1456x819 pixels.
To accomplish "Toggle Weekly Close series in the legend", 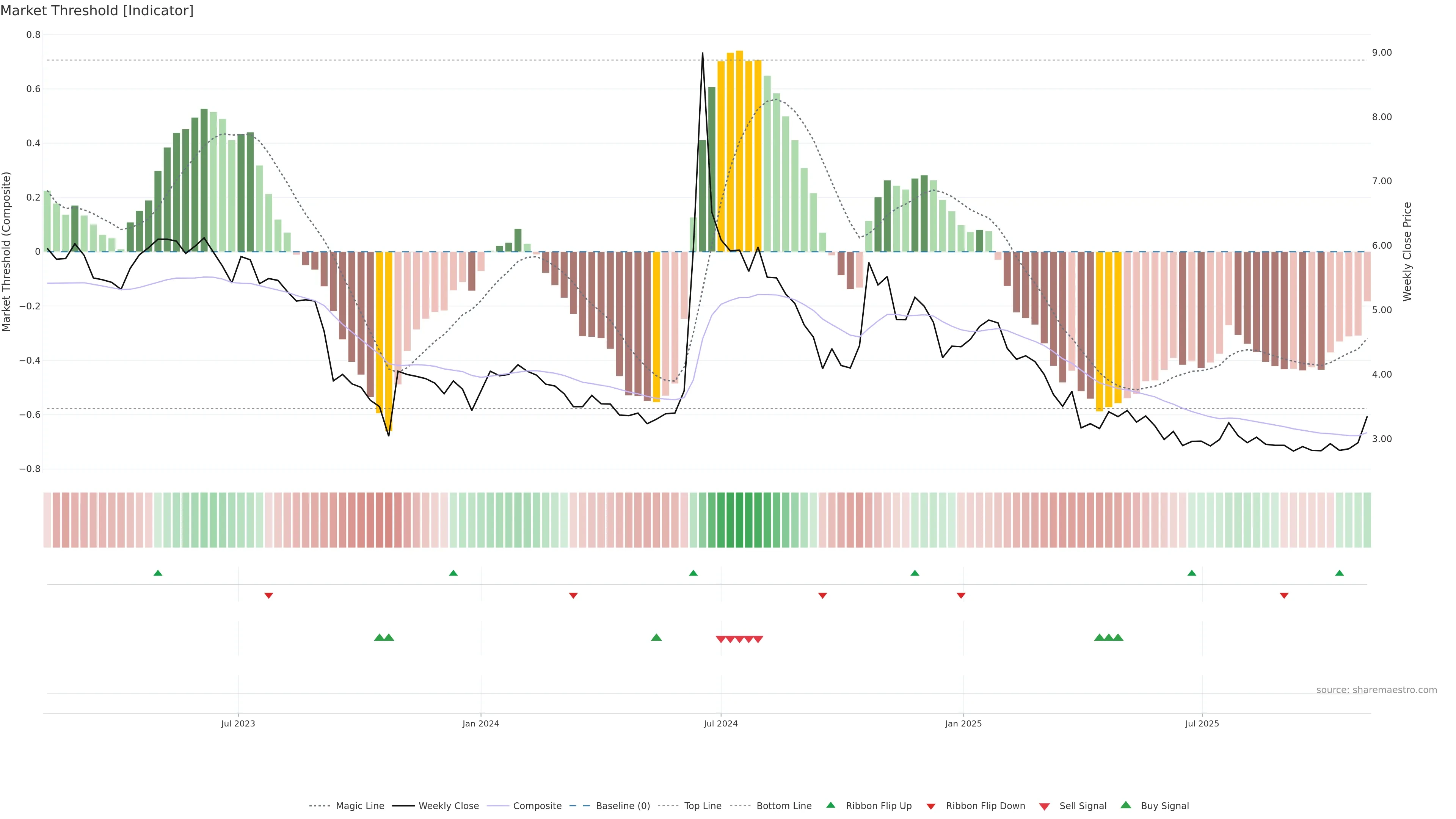I will (448, 806).
